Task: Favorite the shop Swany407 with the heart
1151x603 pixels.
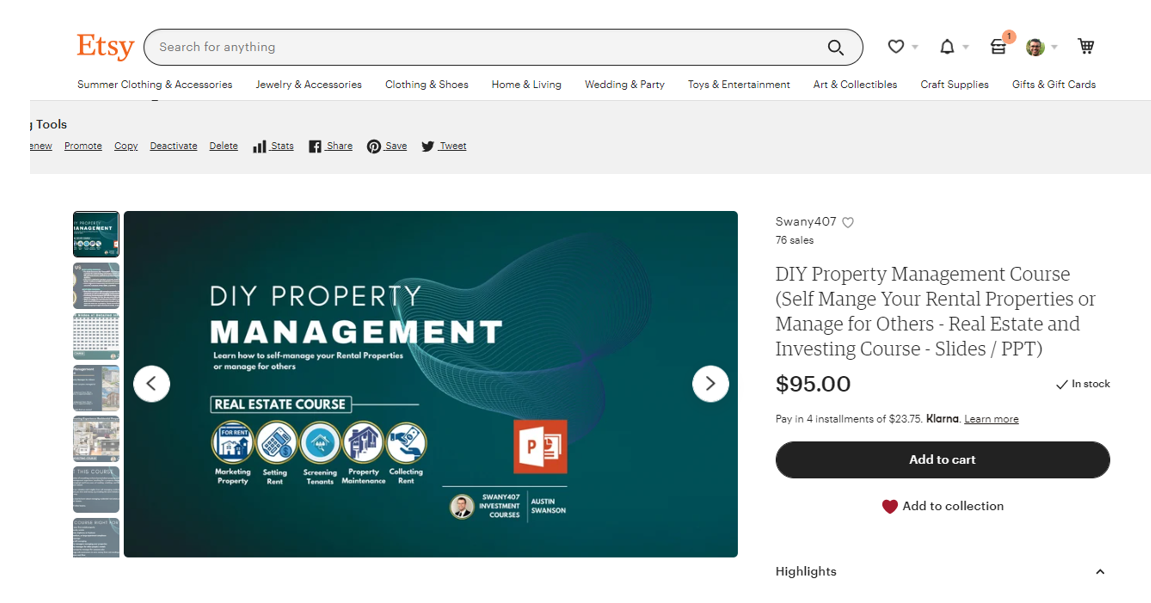Action: (x=848, y=223)
